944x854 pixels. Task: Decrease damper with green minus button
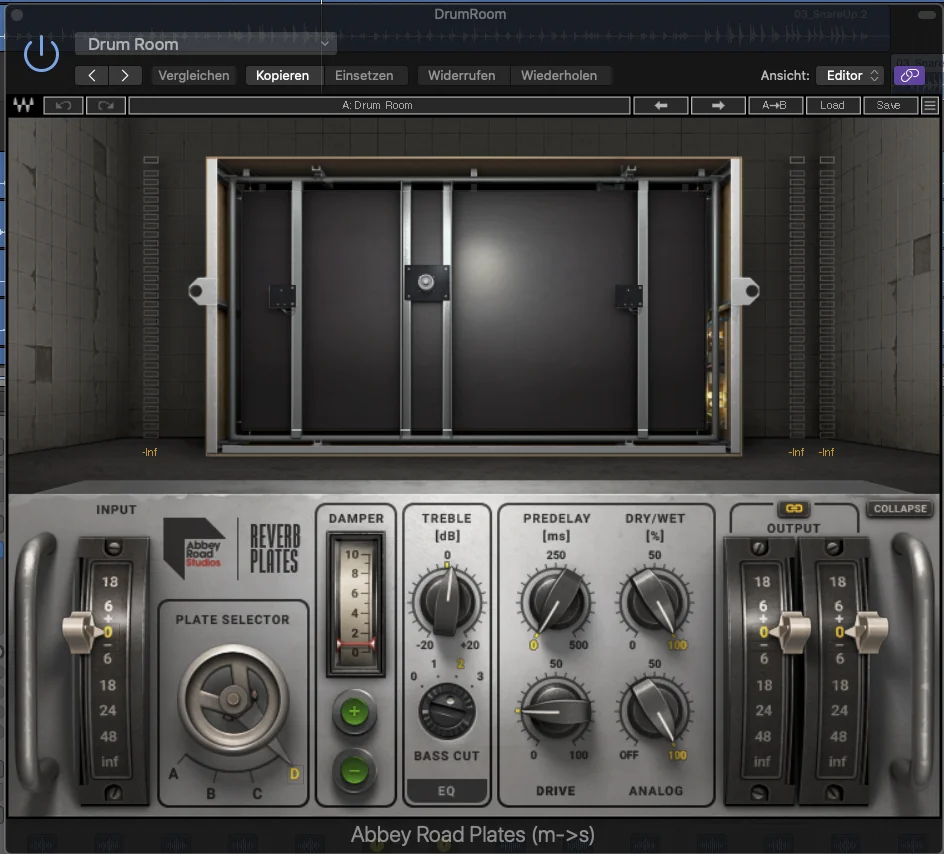click(355, 770)
